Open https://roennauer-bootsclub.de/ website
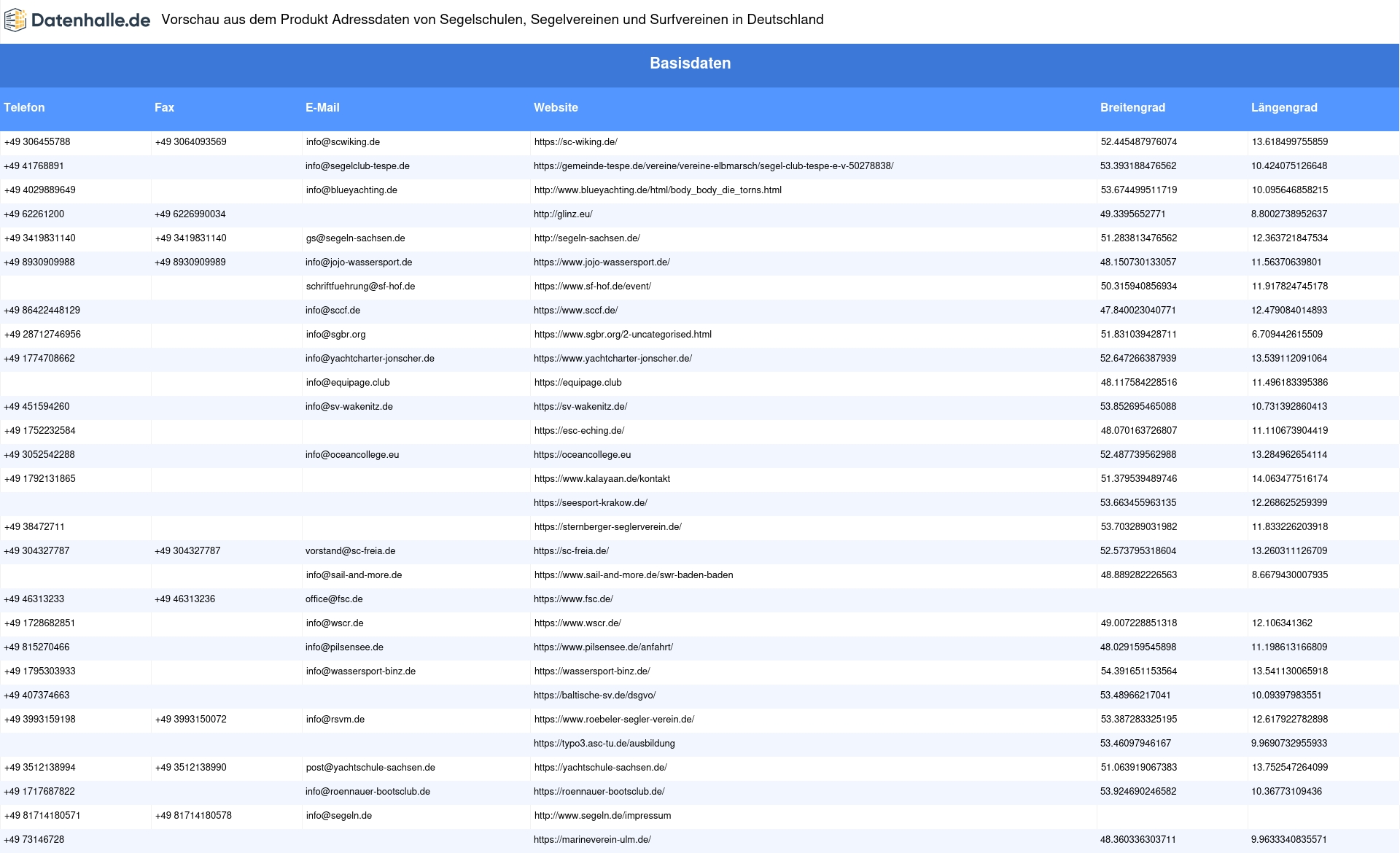This screenshot has width=1400, height=853. coord(599,792)
